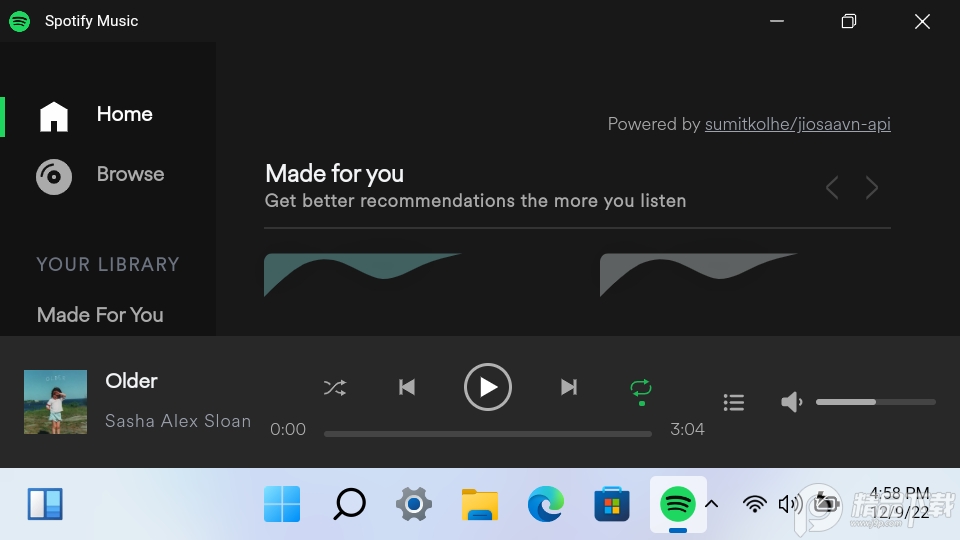Open Windows Widgets from taskbar
This screenshot has width=960, height=540.
pos(45,504)
